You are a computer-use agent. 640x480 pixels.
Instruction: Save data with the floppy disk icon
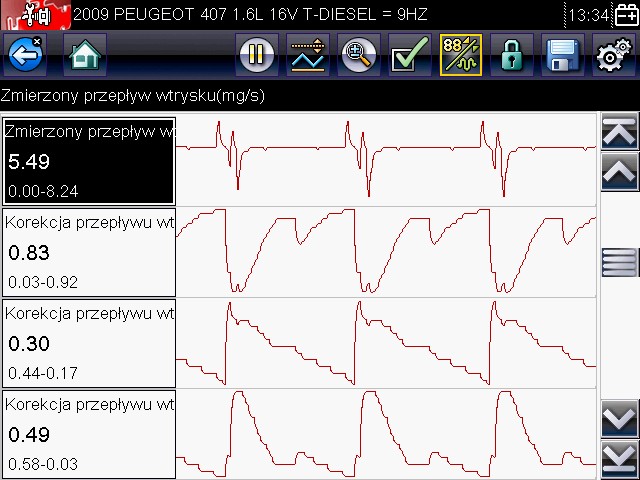tap(562, 56)
